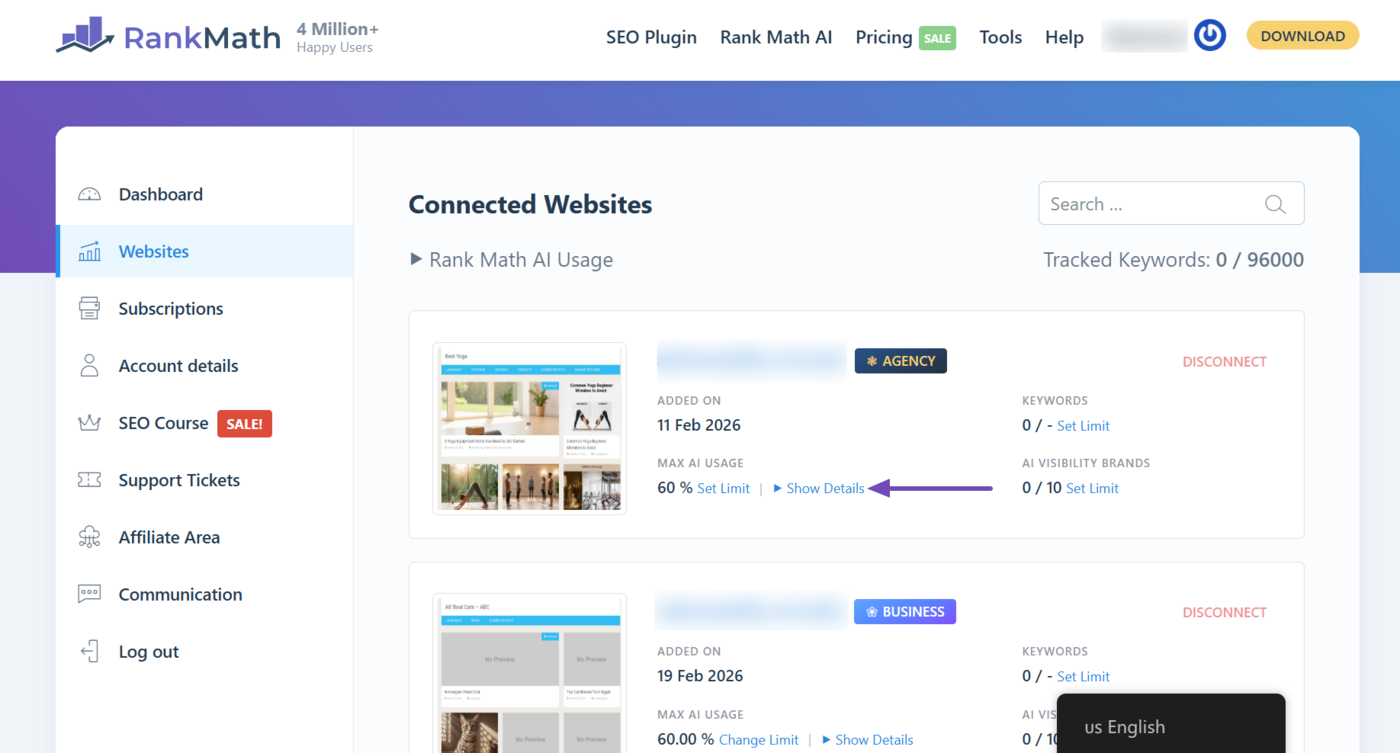Image resolution: width=1400 pixels, height=753 pixels.
Task: Click the Communication chat bubble icon
Action: (x=89, y=594)
